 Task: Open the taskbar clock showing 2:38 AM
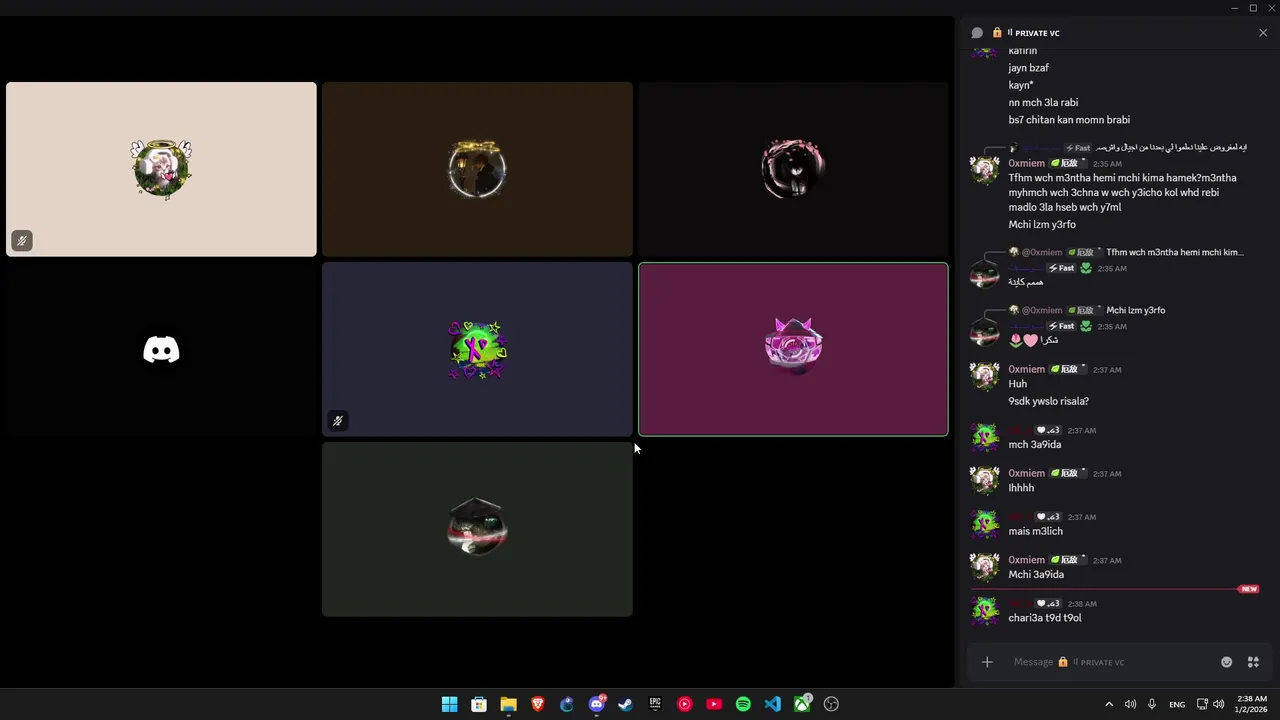click(x=1252, y=704)
